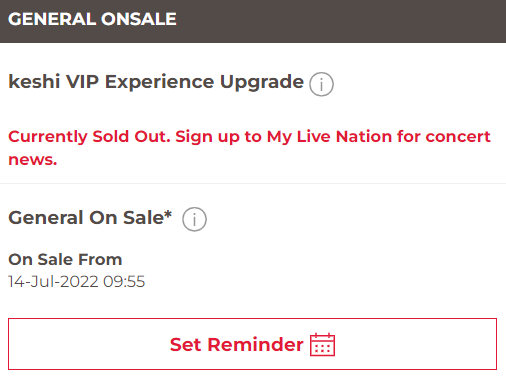Click the 09:55 time in sale date

[x=124, y=282]
